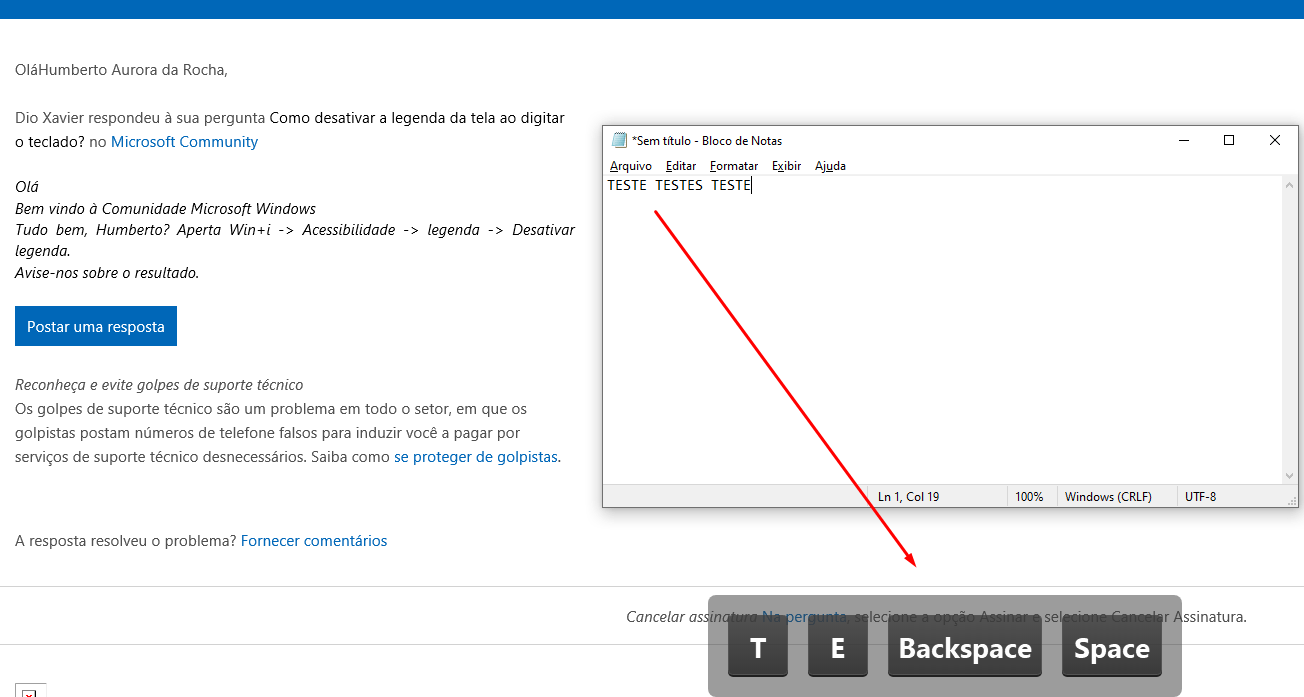Click the greeting 'OláHumberto Aurora da Rocha'

pos(121,70)
